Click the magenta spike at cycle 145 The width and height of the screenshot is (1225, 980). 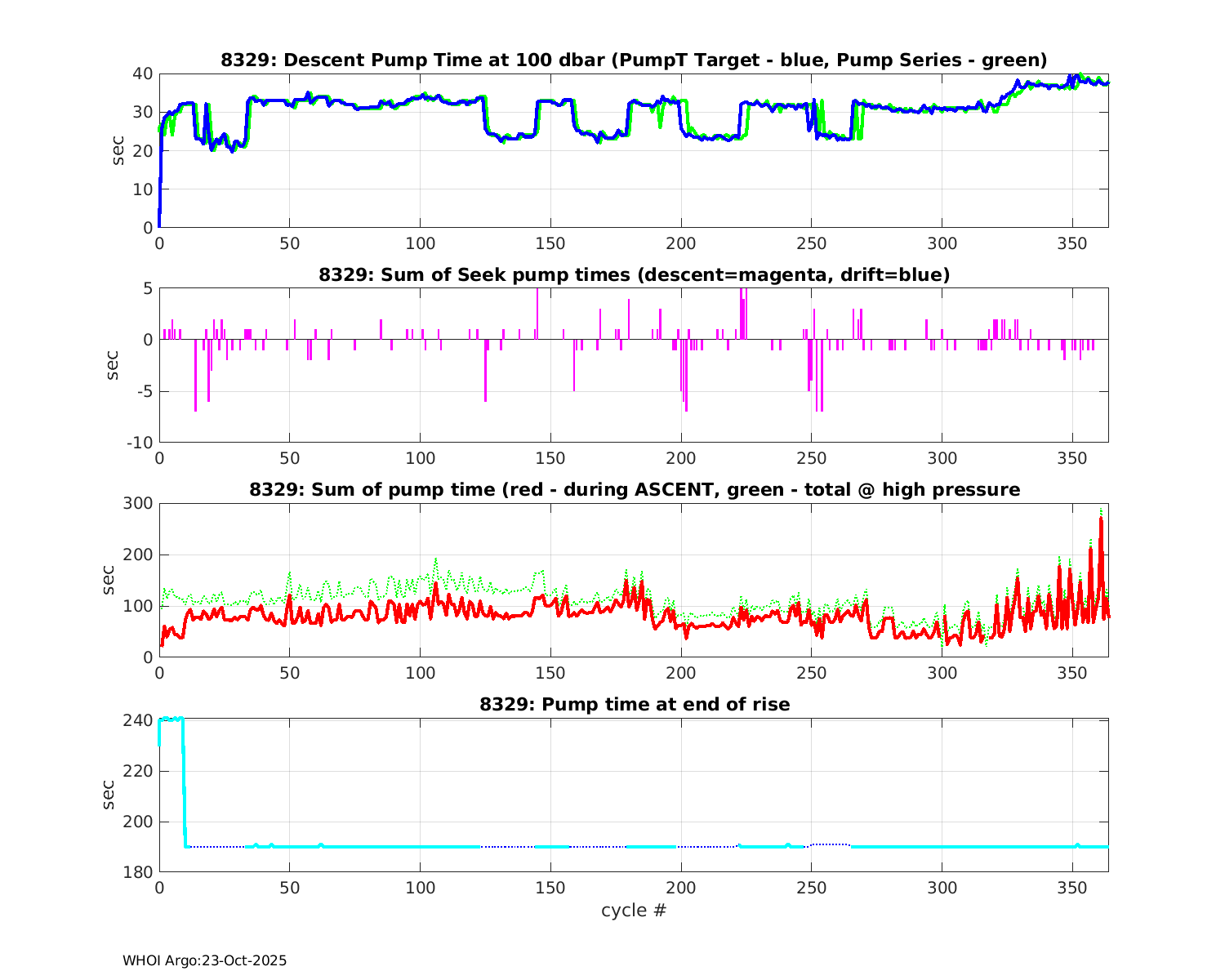click(x=537, y=310)
